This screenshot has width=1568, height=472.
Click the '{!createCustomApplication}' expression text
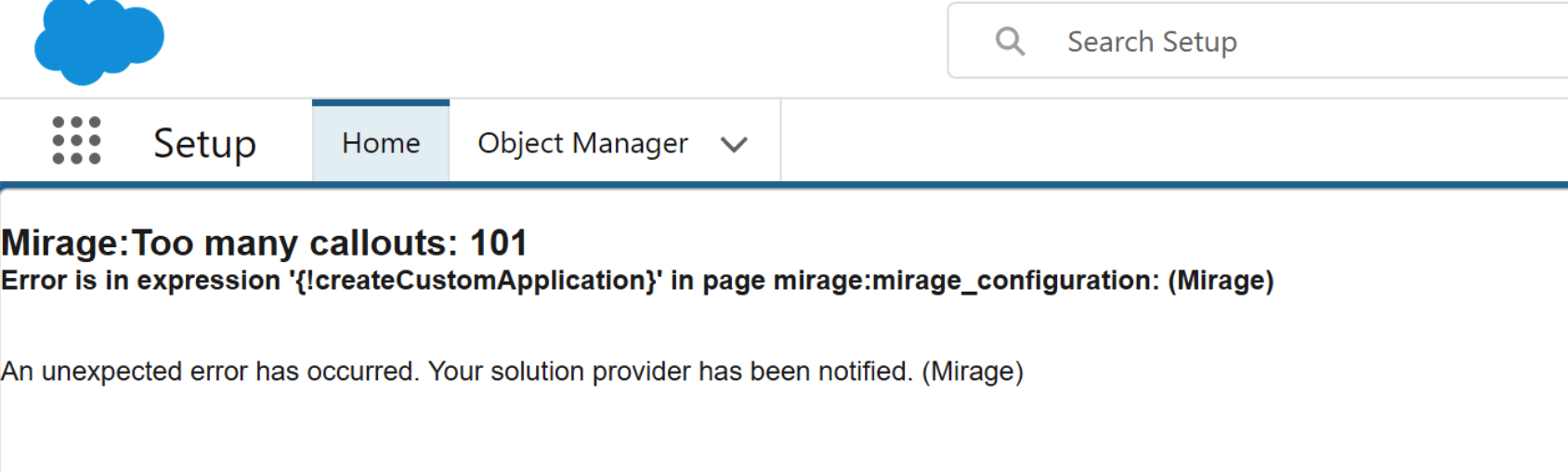(476, 281)
